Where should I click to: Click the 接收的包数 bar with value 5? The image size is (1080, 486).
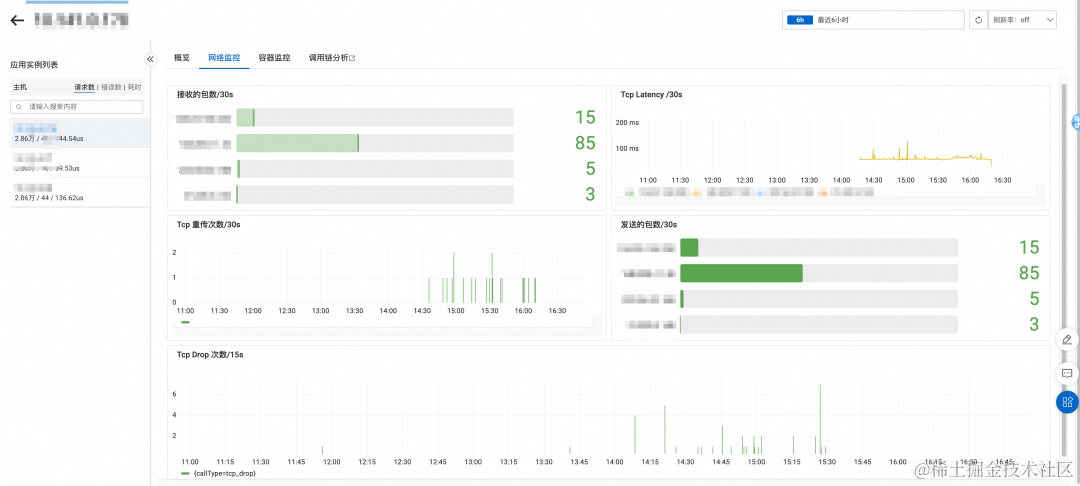coord(375,169)
